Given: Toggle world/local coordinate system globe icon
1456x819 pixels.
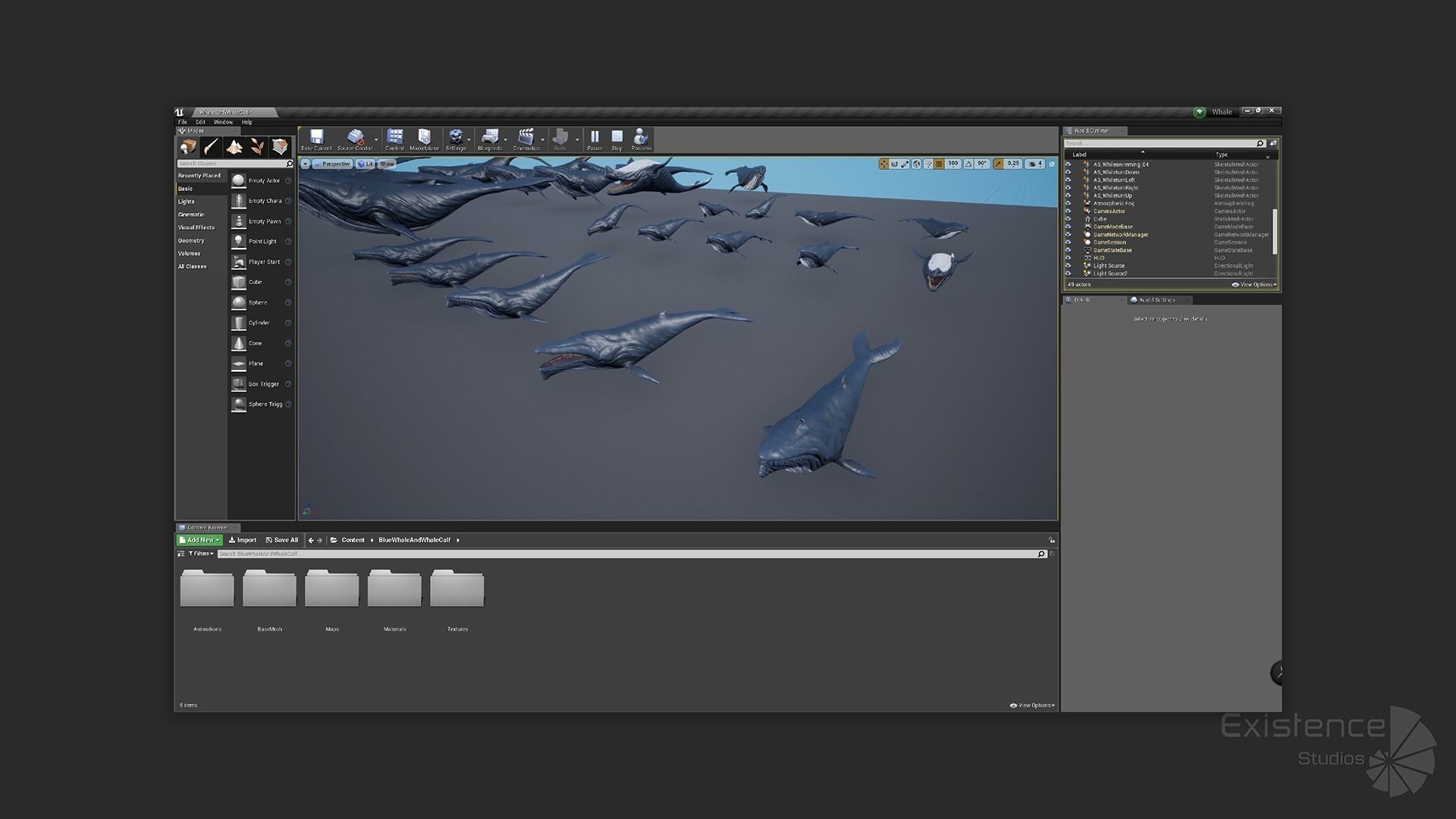Looking at the screenshot, I should click(917, 164).
